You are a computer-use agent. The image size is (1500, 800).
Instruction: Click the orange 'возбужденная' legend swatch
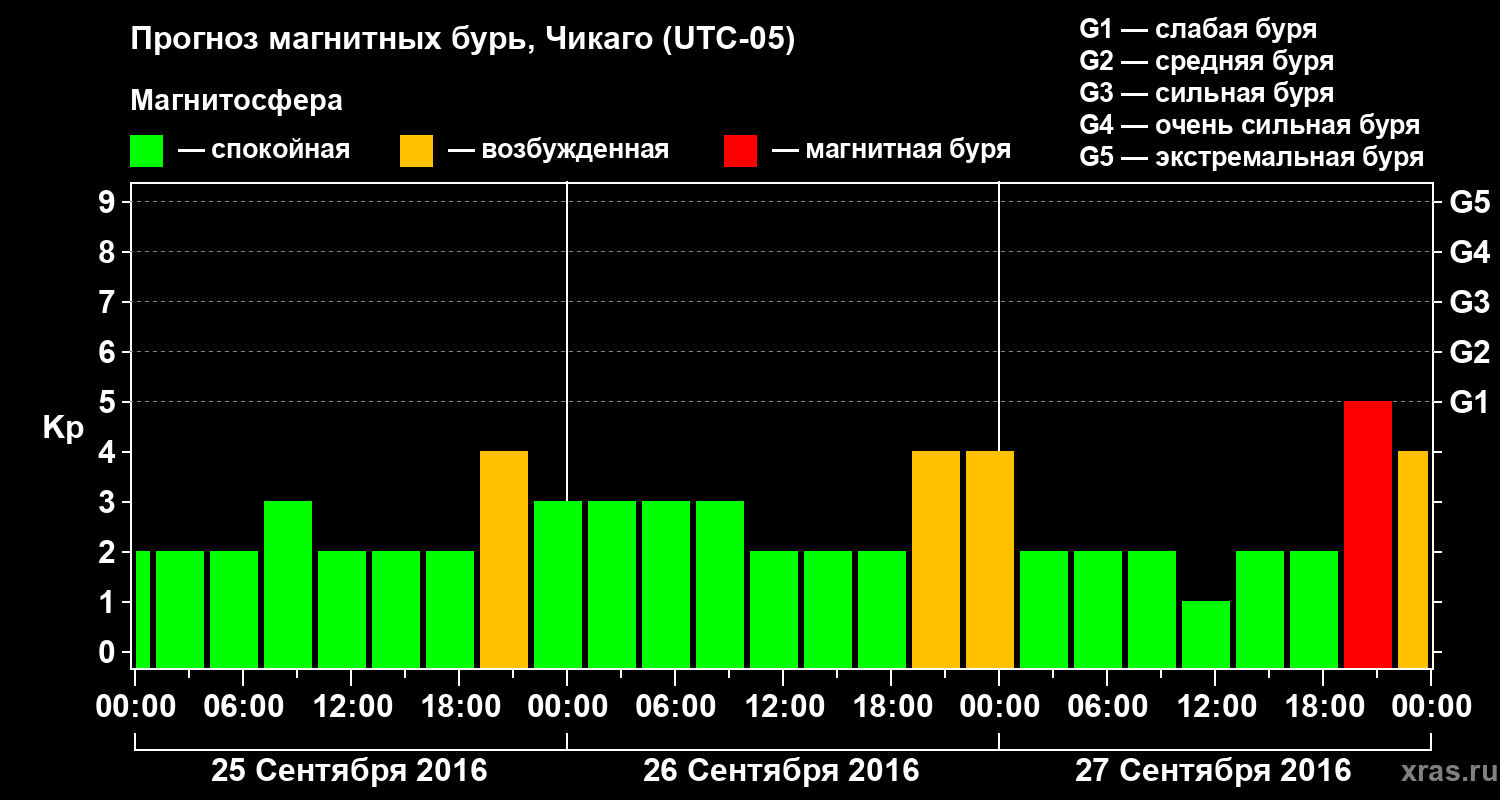tap(416, 150)
